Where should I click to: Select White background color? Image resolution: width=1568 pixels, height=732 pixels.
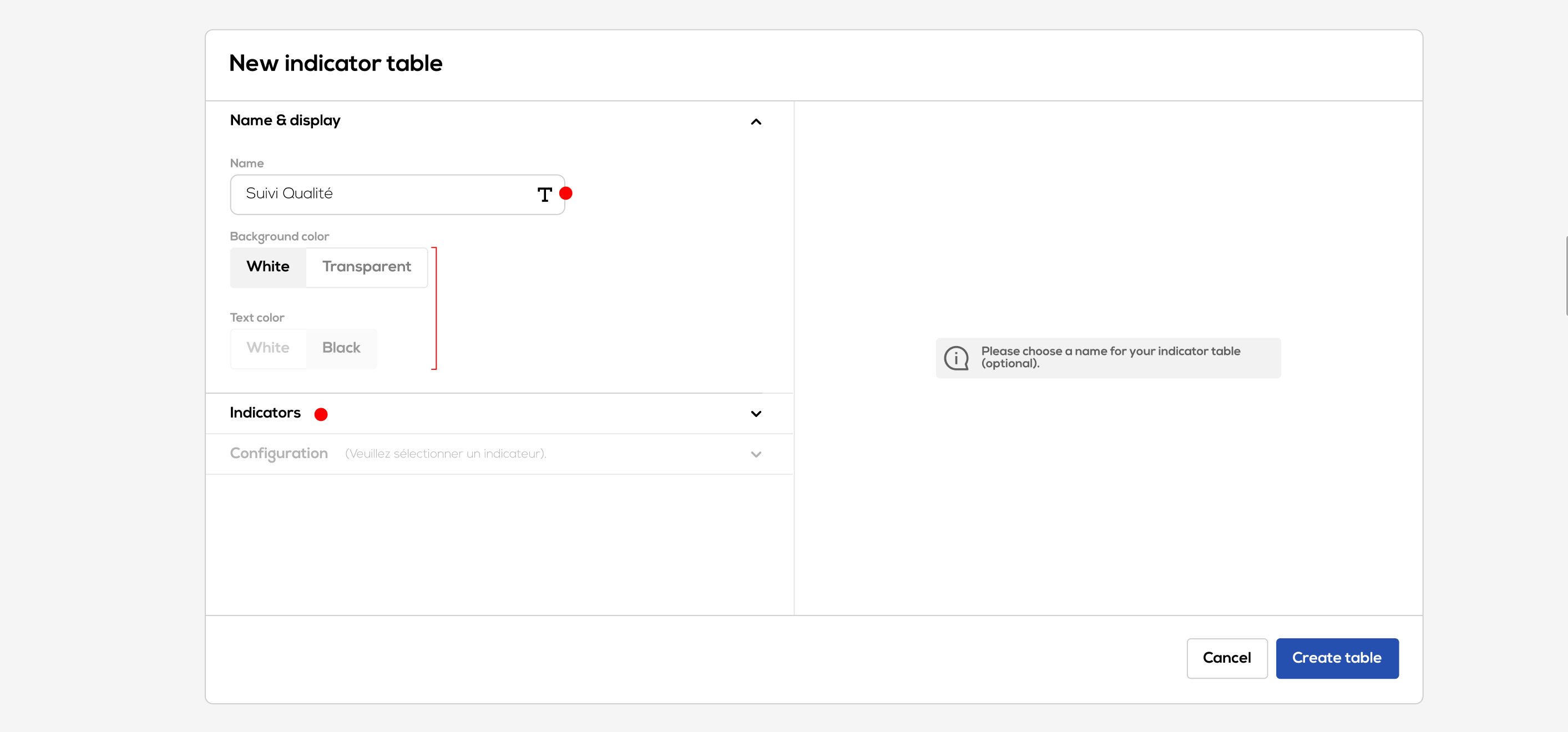coord(268,267)
